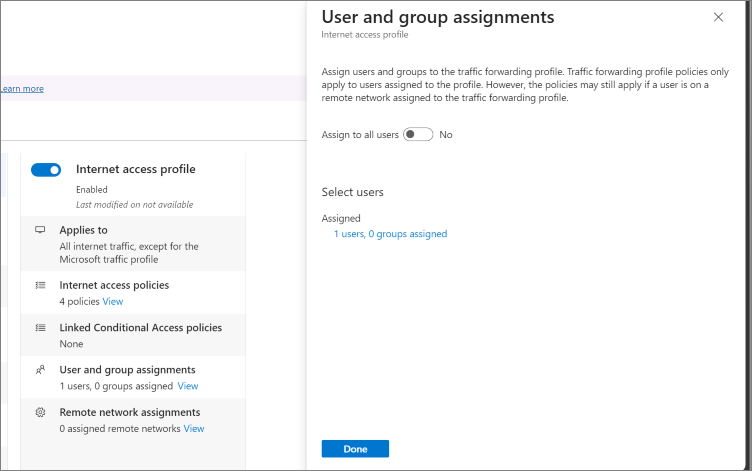The image size is (752, 471).
Task: Close the User and group assignments panel
Action: pos(718,17)
